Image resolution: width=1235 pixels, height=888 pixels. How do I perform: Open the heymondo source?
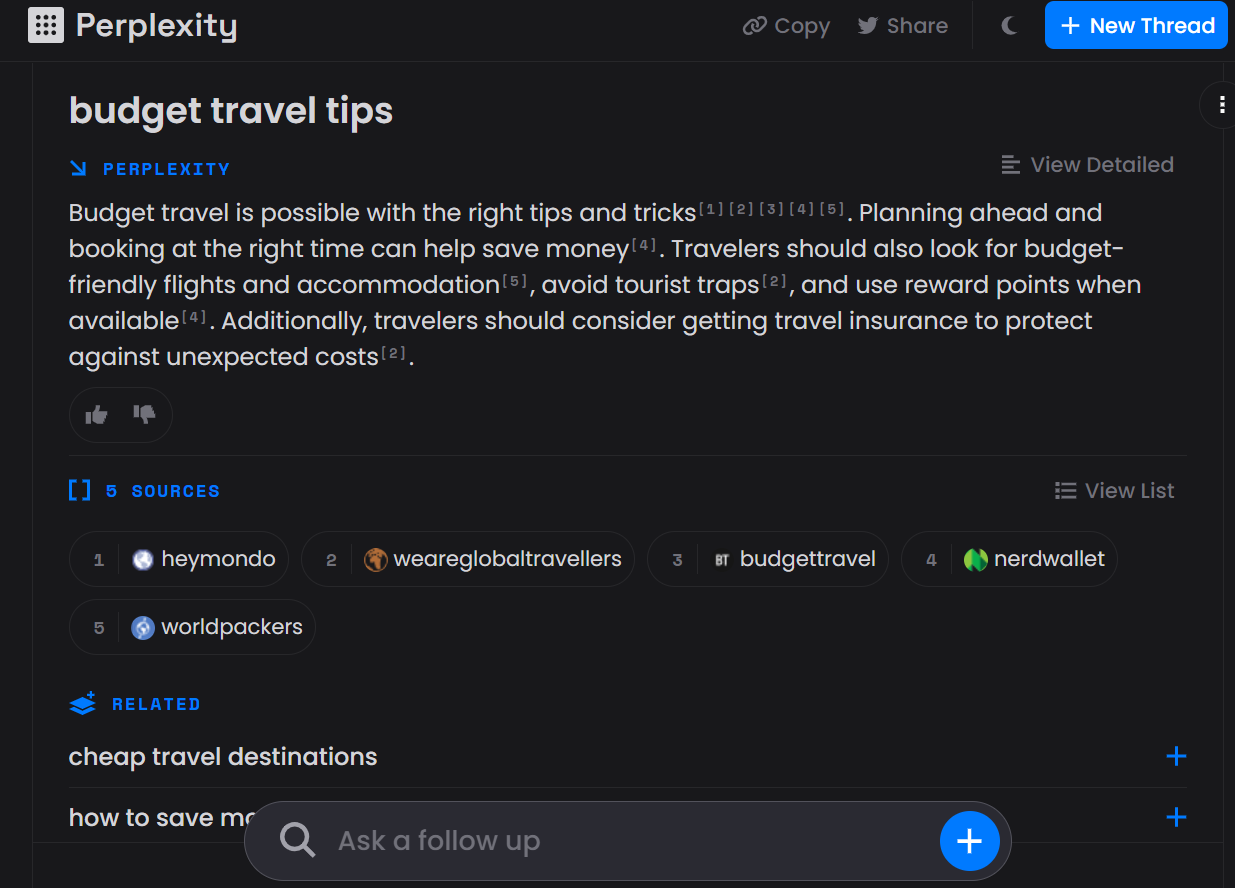[x=179, y=559]
